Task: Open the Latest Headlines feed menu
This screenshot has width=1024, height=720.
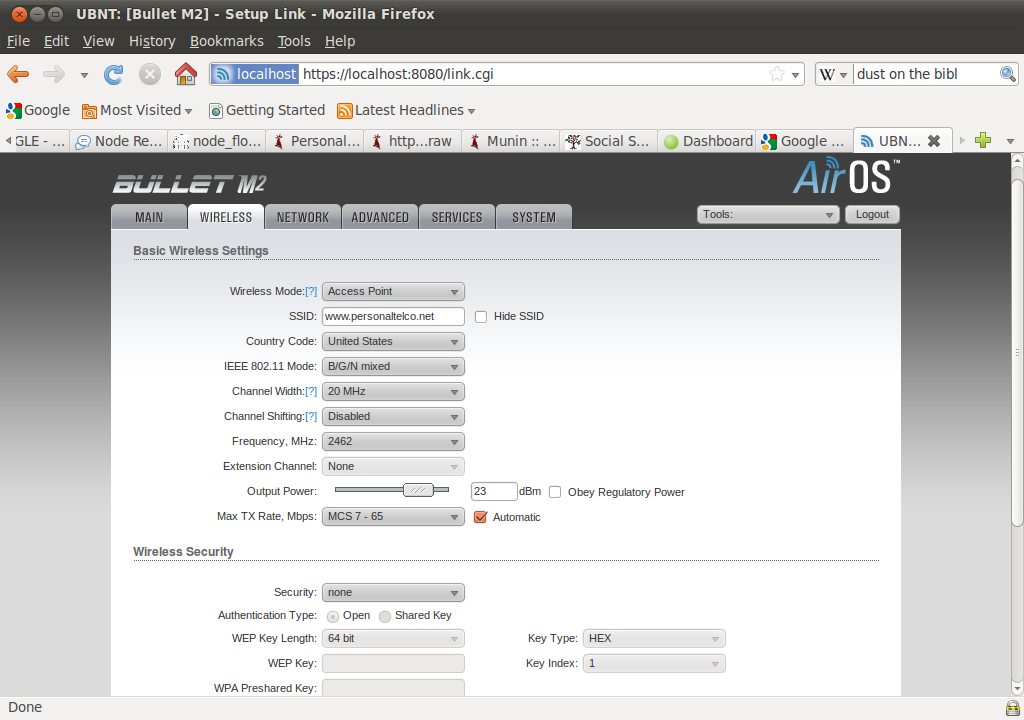Action: pyautogui.click(x=406, y=110)
